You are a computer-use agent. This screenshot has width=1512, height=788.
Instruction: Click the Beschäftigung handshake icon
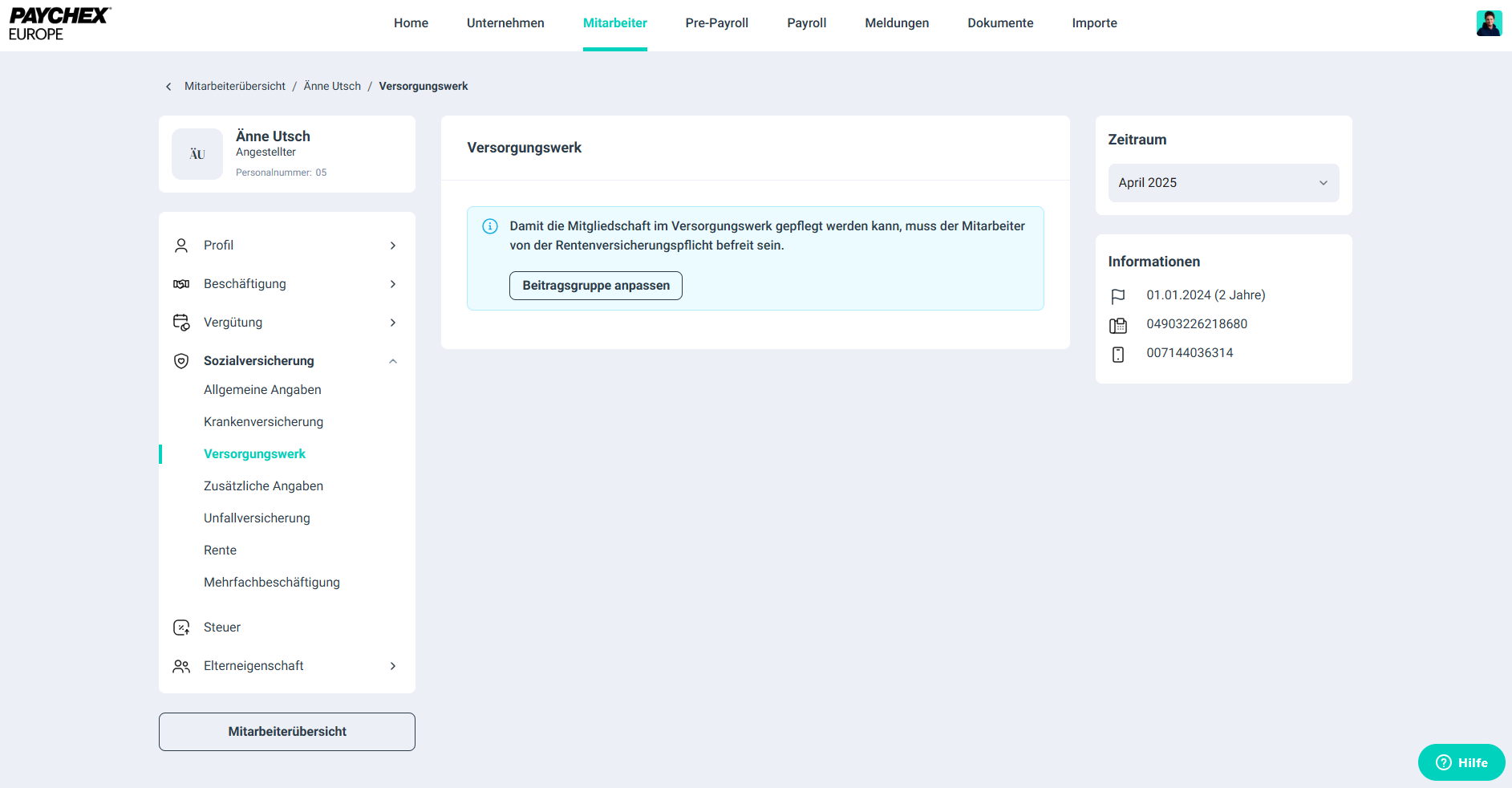click(181, 284)
